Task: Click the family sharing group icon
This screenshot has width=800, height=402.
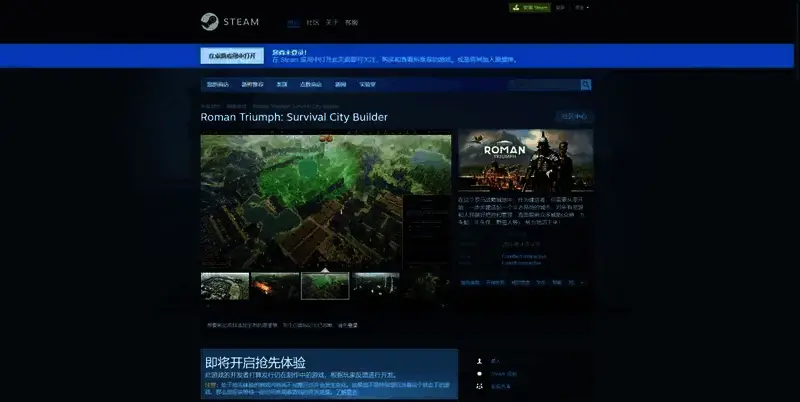Action: (479, 387)
